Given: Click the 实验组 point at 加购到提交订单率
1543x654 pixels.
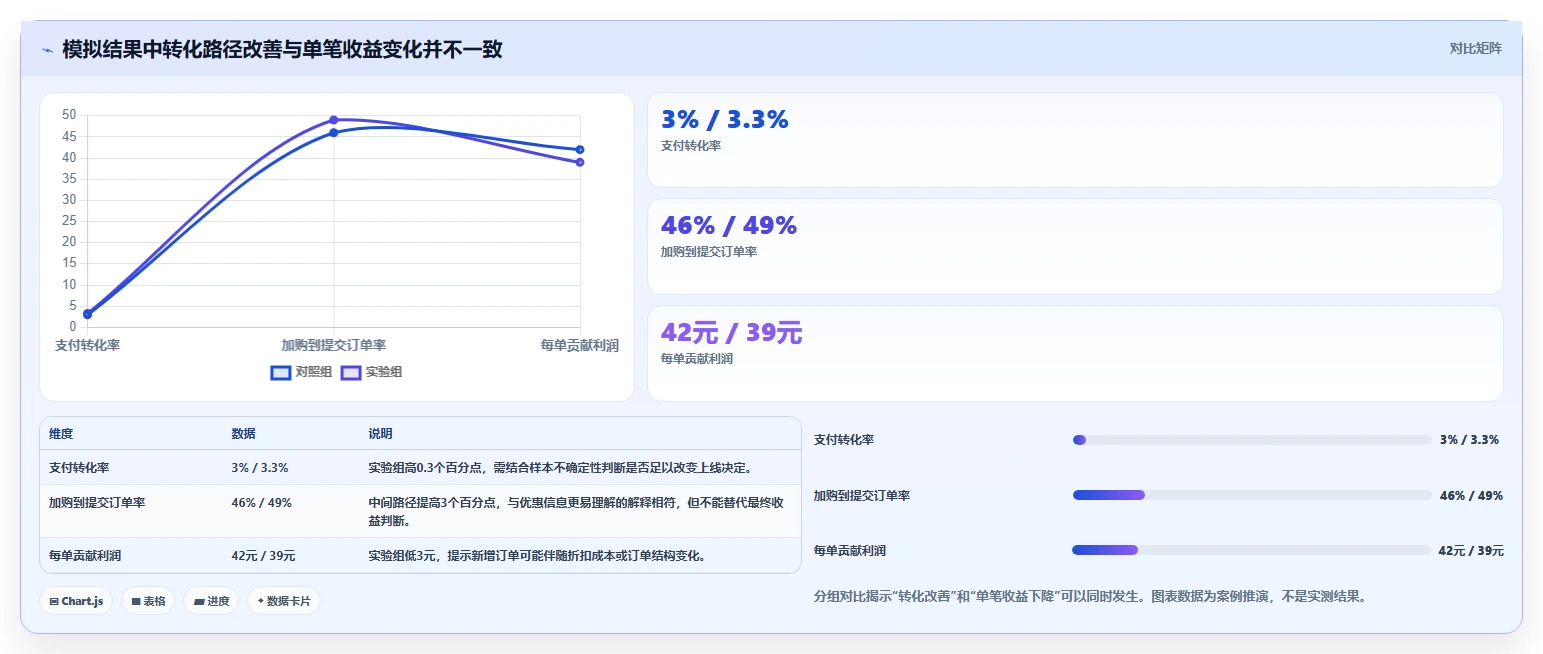Looking at the screenshot, I should tap(334, 120).
